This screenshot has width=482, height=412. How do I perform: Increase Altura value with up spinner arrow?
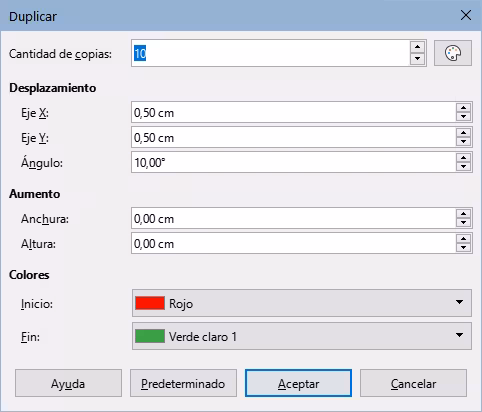[x=463, y=239]
